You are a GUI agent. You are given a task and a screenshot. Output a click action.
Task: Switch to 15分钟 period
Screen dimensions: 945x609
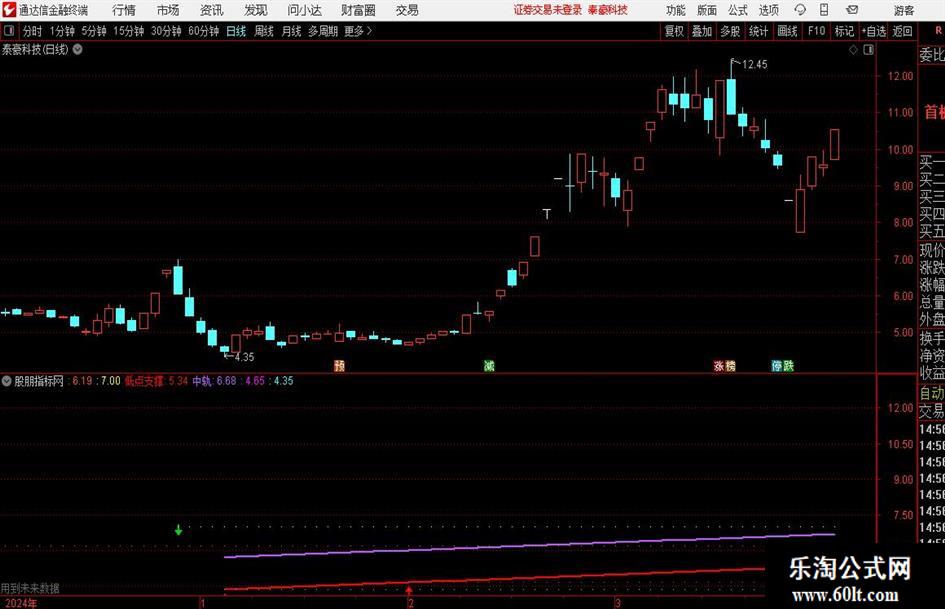coord(128,31)
